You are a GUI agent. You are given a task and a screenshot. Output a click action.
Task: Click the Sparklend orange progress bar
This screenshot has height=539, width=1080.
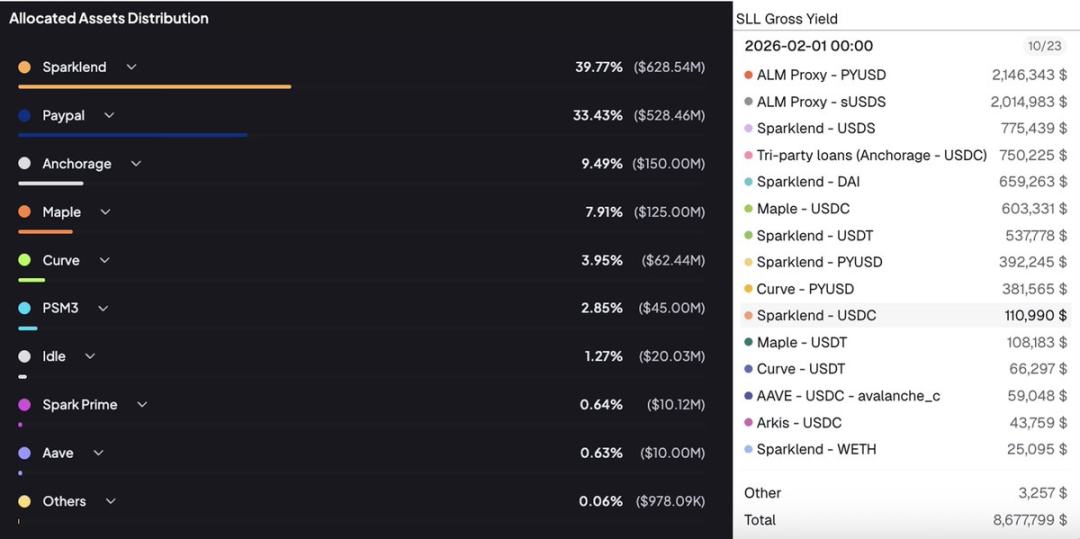(154, 87)
